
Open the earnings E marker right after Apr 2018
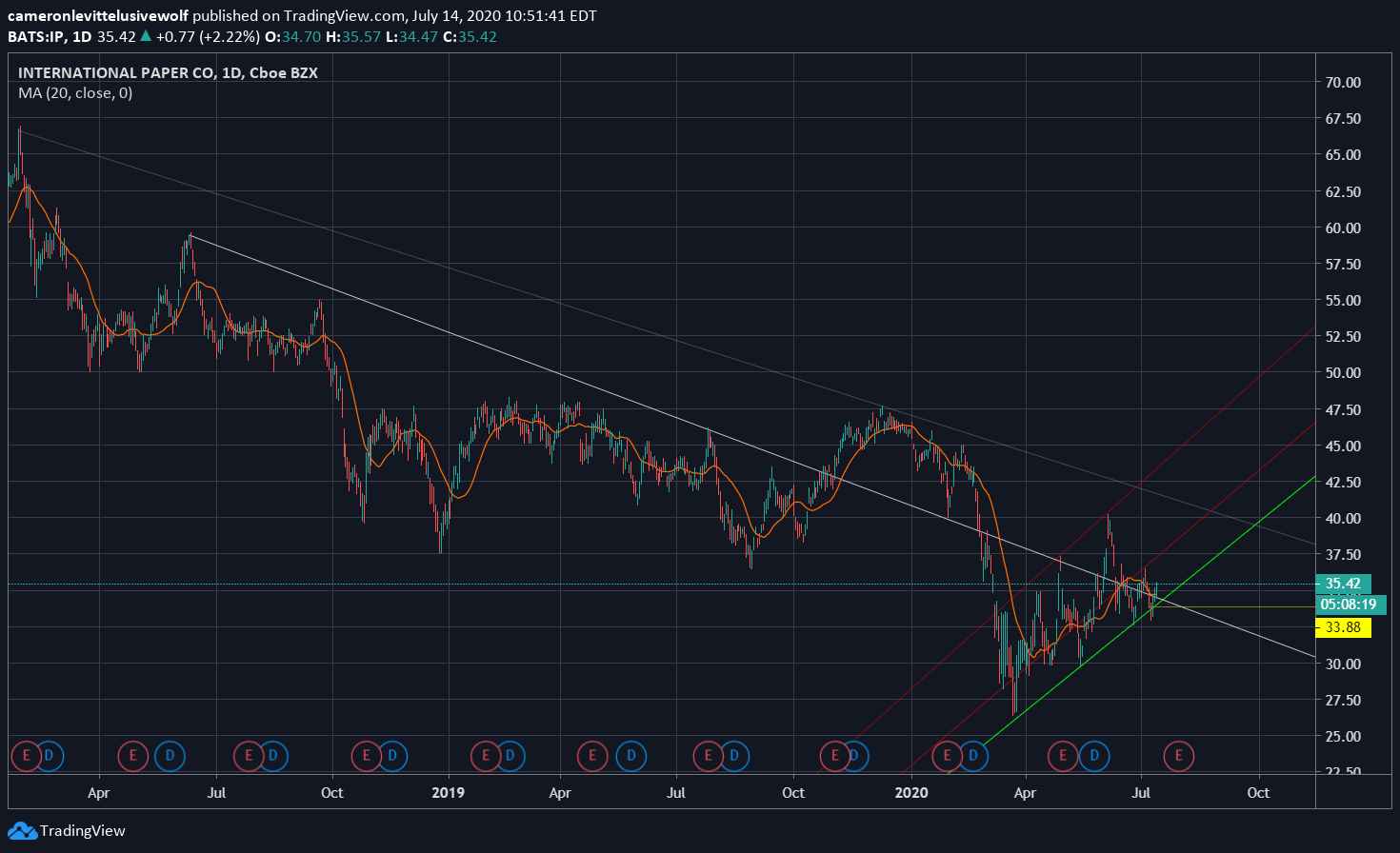[x=131, y=757]
